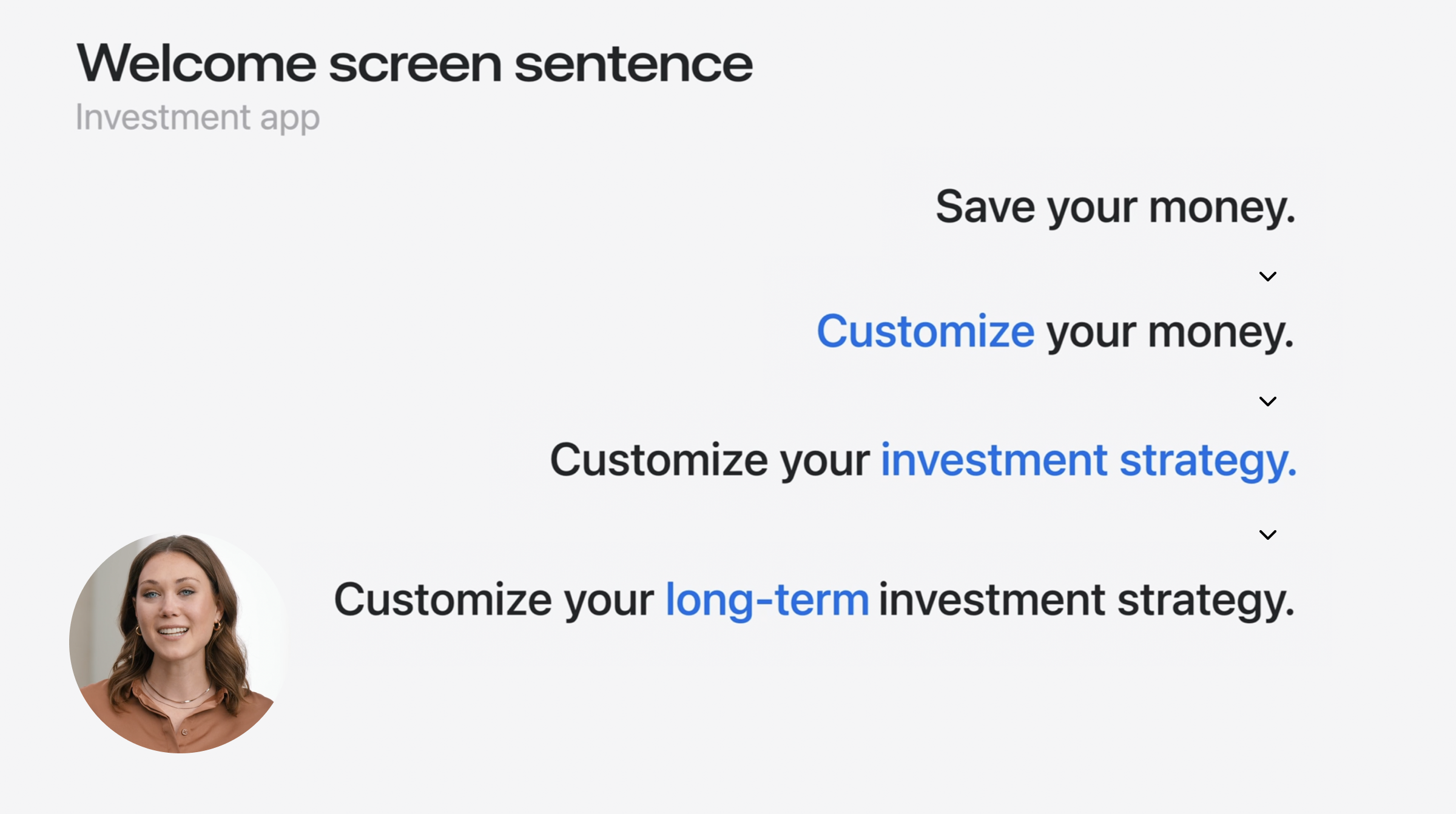The width and height of the screenshot is (1456, 814).
Task: Click the word "sentence" in the title
Action: 633,64
